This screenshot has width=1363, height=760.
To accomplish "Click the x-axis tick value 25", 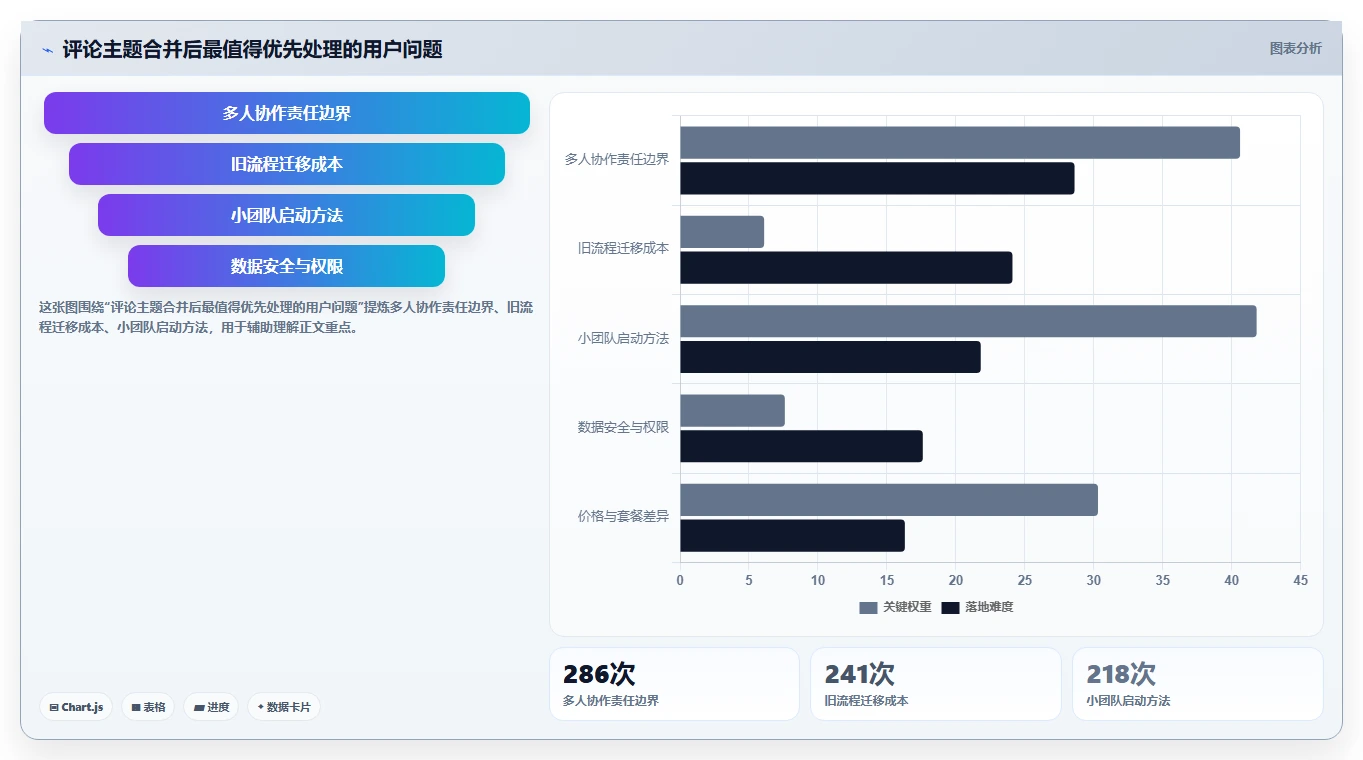I will tap(1024, 580).
